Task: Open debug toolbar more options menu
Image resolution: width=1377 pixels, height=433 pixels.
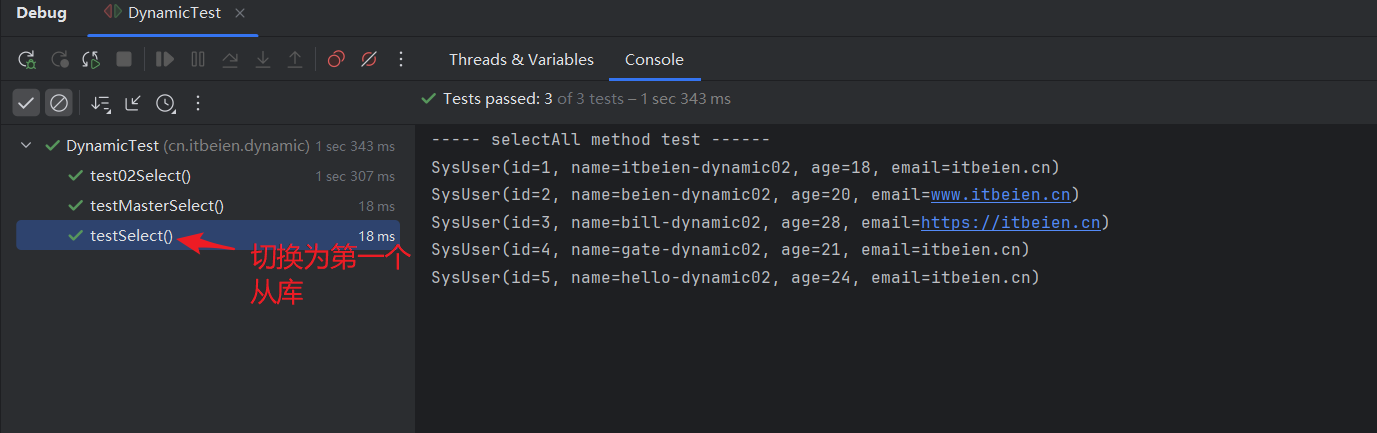Action: (401, 60)
